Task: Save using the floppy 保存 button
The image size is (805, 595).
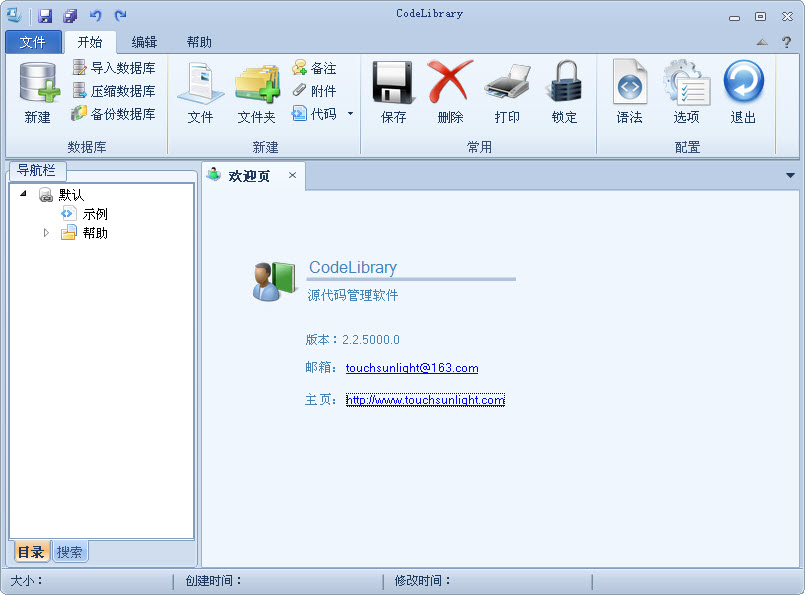Action: pyautogui.click(x=393, y=92)
